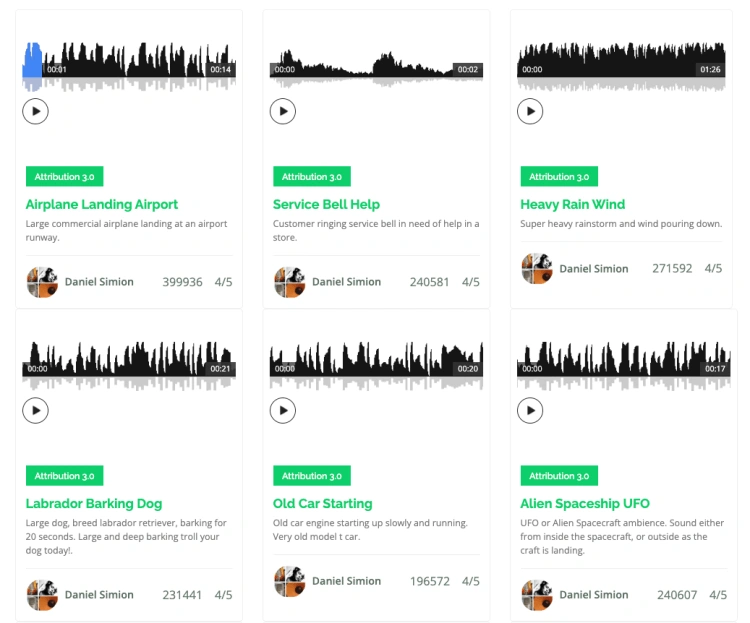The height and width of the screenshot is (623, 750).
Task: Click the 4/5 rating on Labrador Barking card
Action: click(x=223, y=595)
